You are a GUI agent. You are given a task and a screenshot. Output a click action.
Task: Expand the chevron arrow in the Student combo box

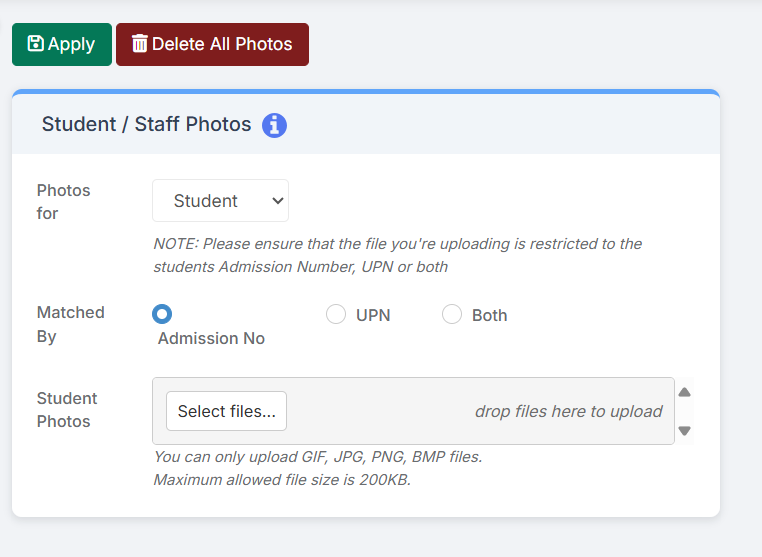click(x=277, y=201)
